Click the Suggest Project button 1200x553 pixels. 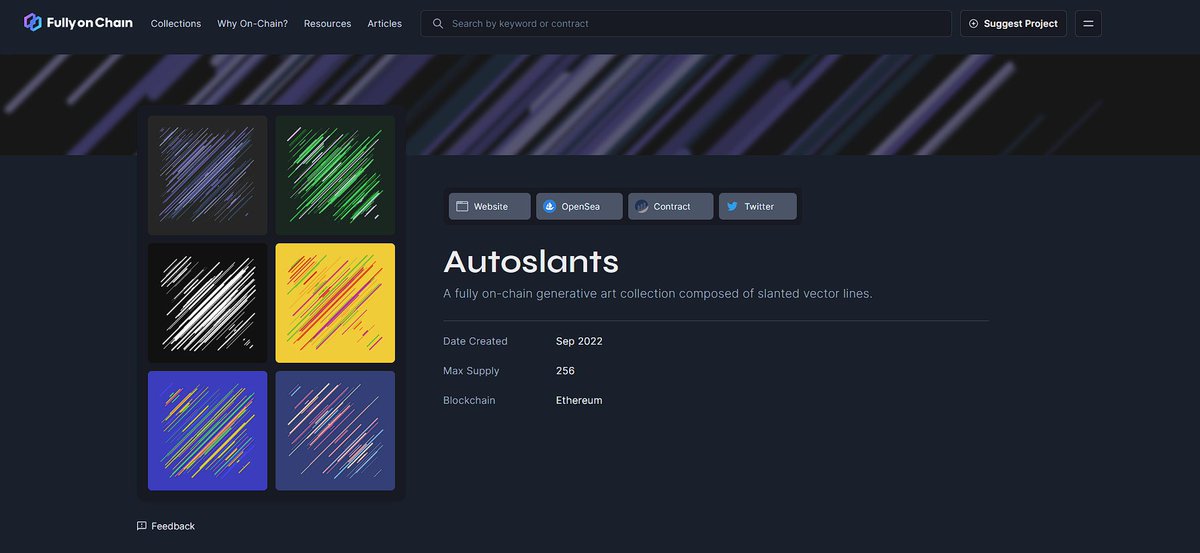(1013, 23)
